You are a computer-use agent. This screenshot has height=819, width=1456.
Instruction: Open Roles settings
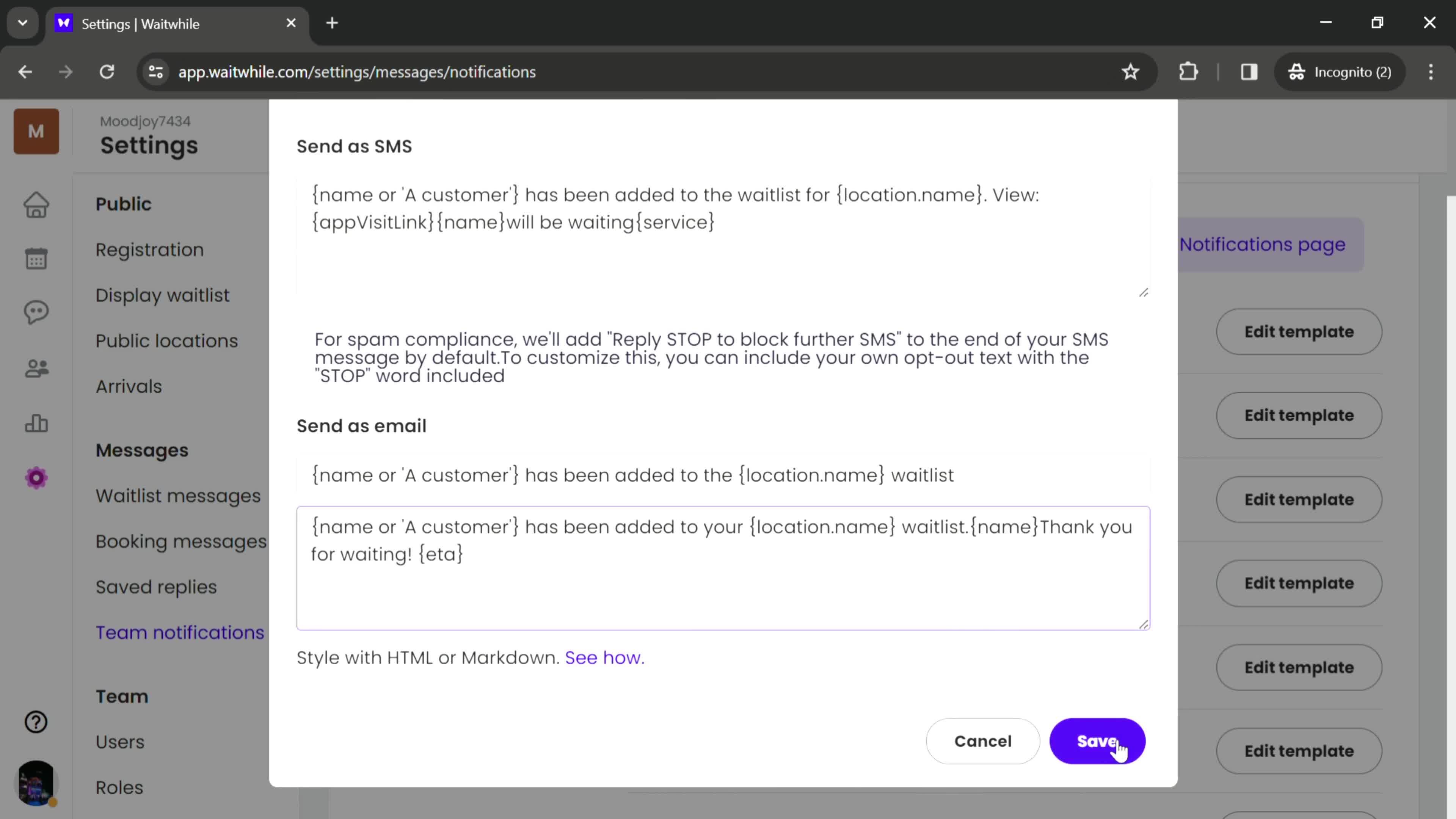pyautogui.click(x=119, y=788)
